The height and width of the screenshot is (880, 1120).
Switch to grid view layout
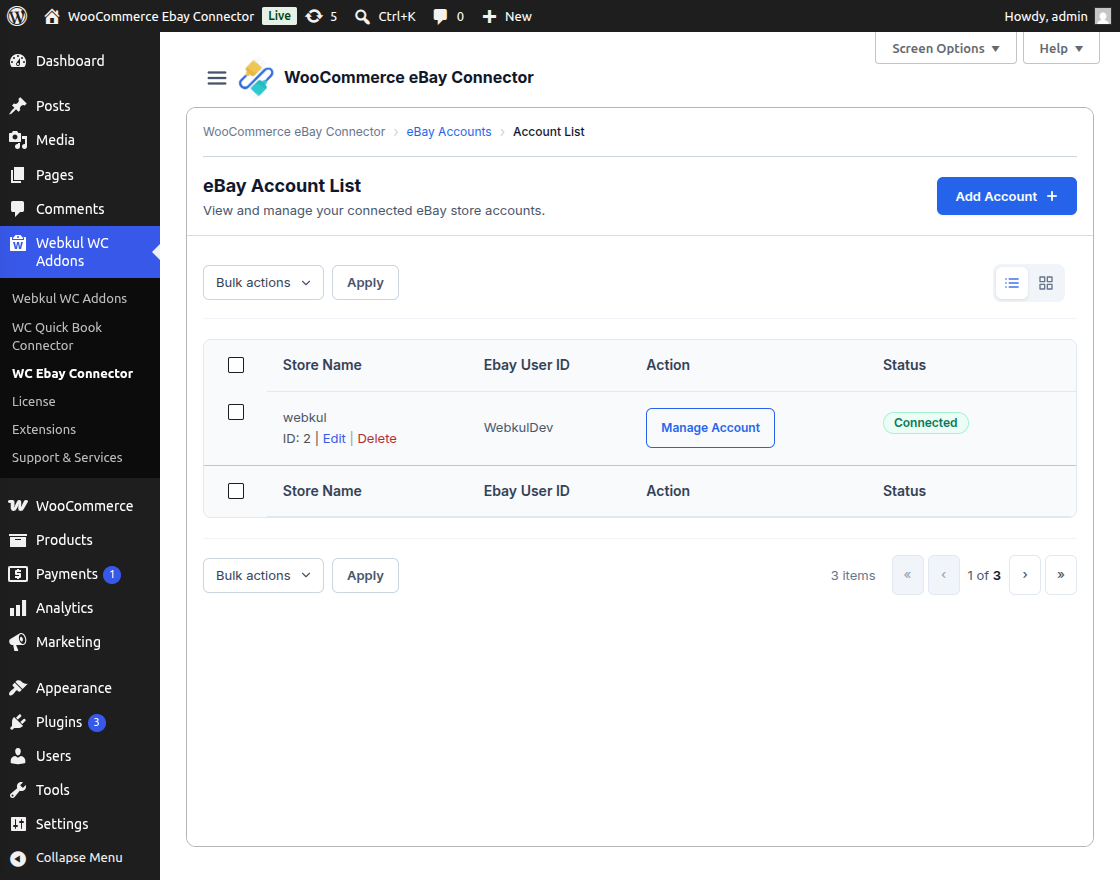(1046, 283)
